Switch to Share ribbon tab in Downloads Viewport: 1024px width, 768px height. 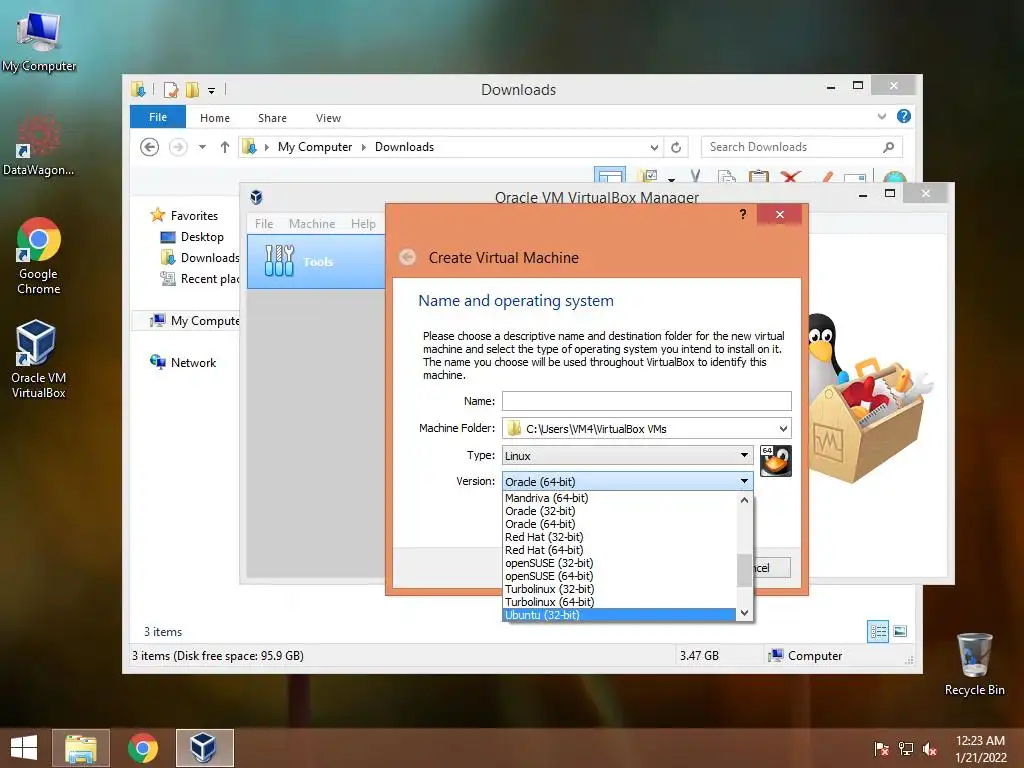[x=272, y=118]
